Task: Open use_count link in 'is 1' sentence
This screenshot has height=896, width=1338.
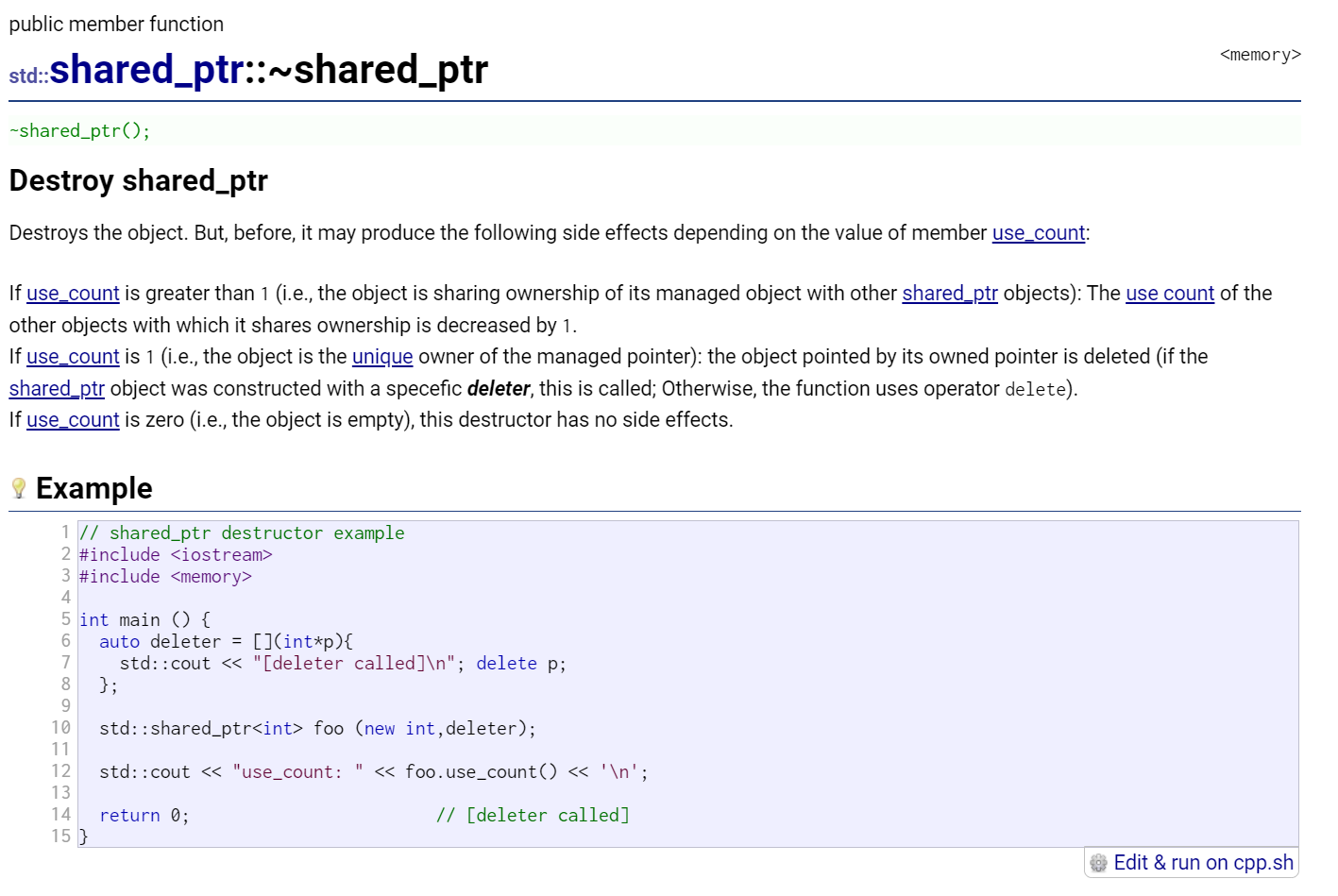Action: pos(73,357)
